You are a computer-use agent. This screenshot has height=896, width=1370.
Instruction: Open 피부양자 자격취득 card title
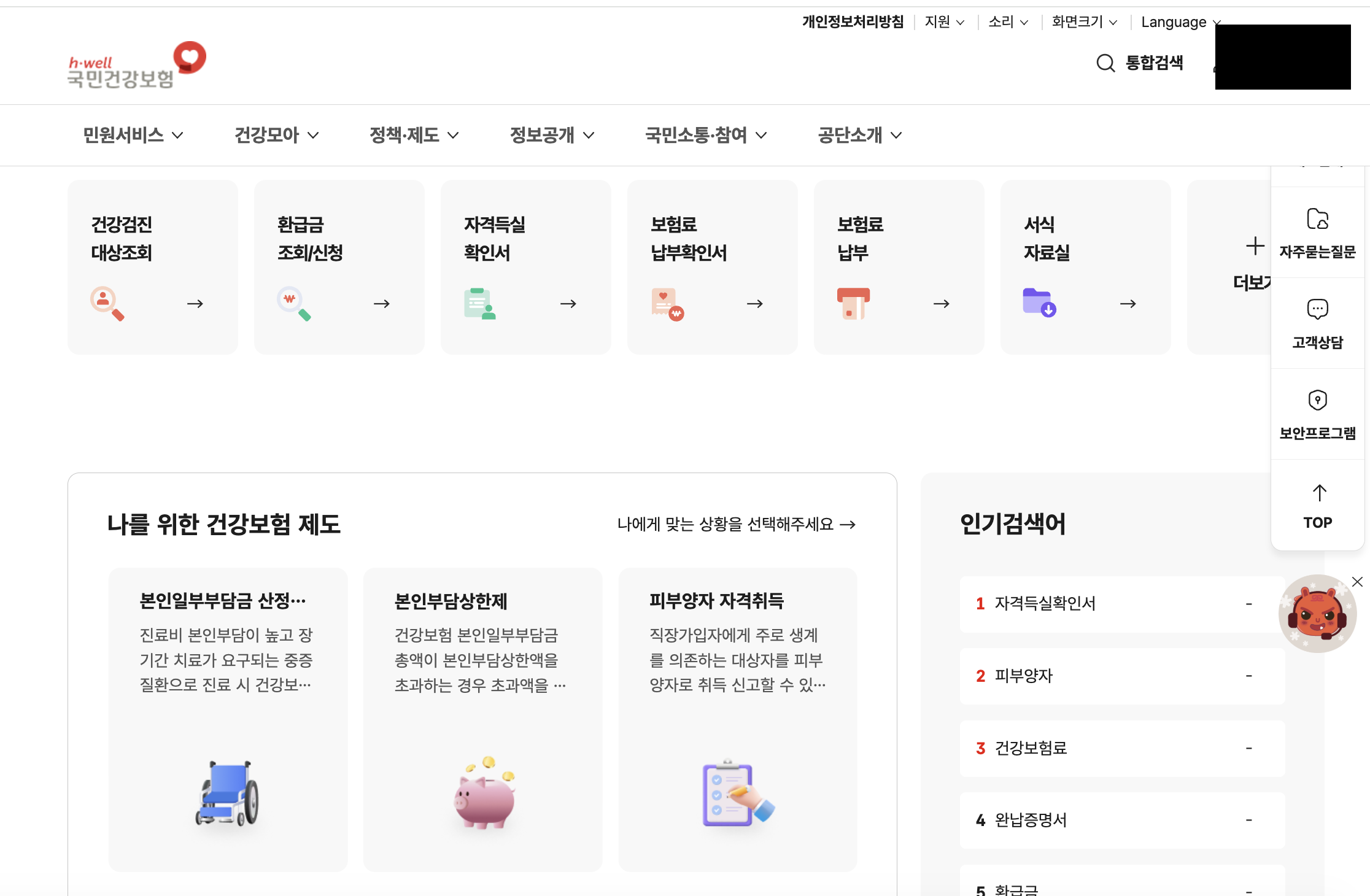(x=716, y=600)
